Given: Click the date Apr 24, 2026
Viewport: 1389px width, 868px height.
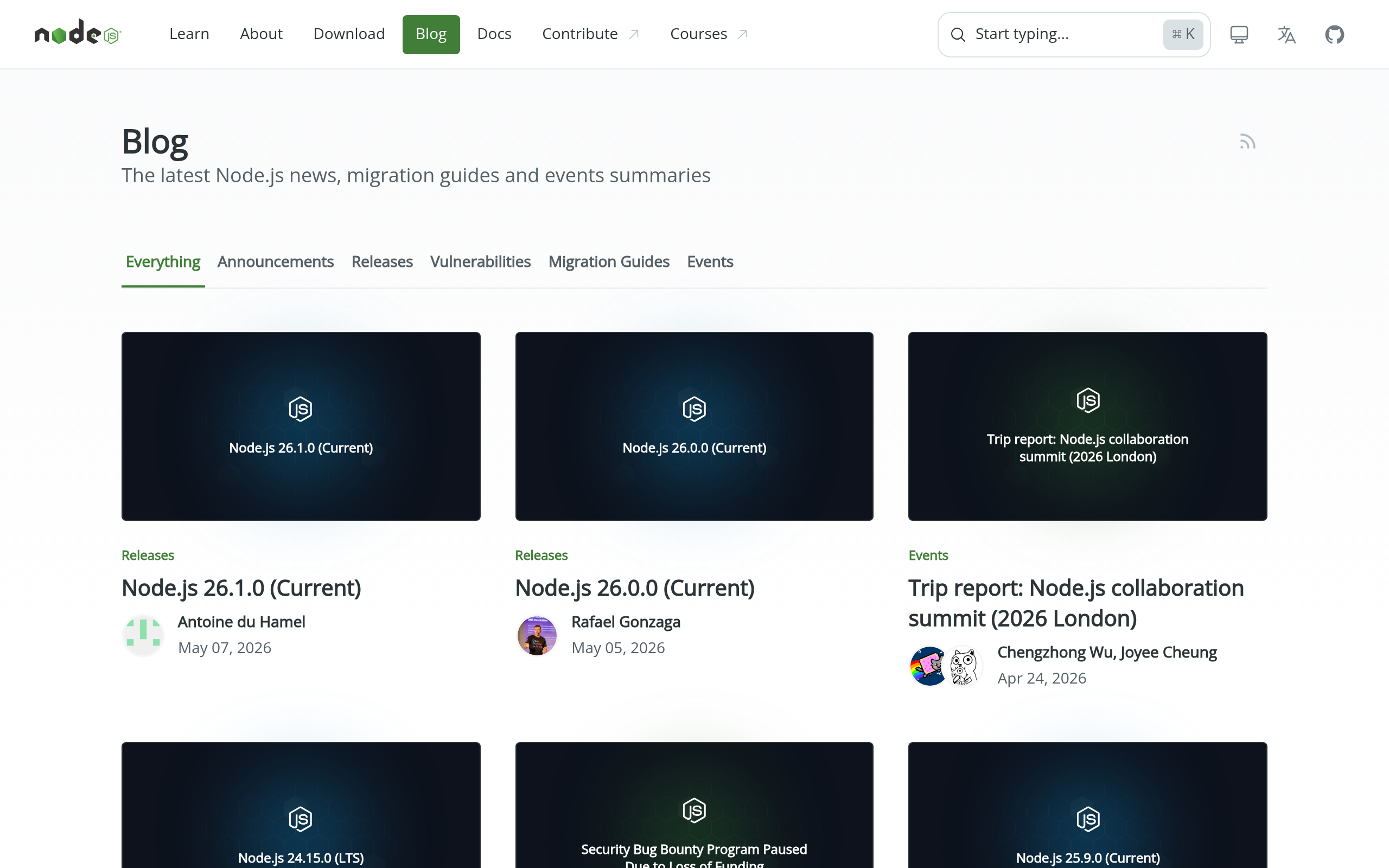Looking at the screenshot, I should [1042, 678].
